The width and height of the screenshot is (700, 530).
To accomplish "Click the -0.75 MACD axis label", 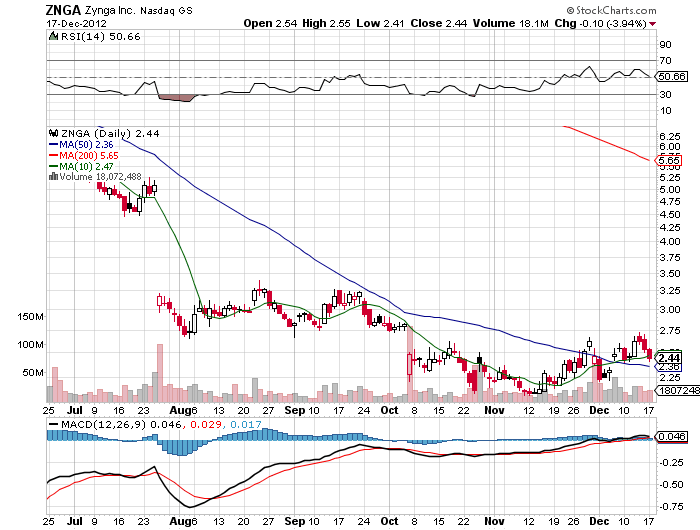I will click(671, 506).
